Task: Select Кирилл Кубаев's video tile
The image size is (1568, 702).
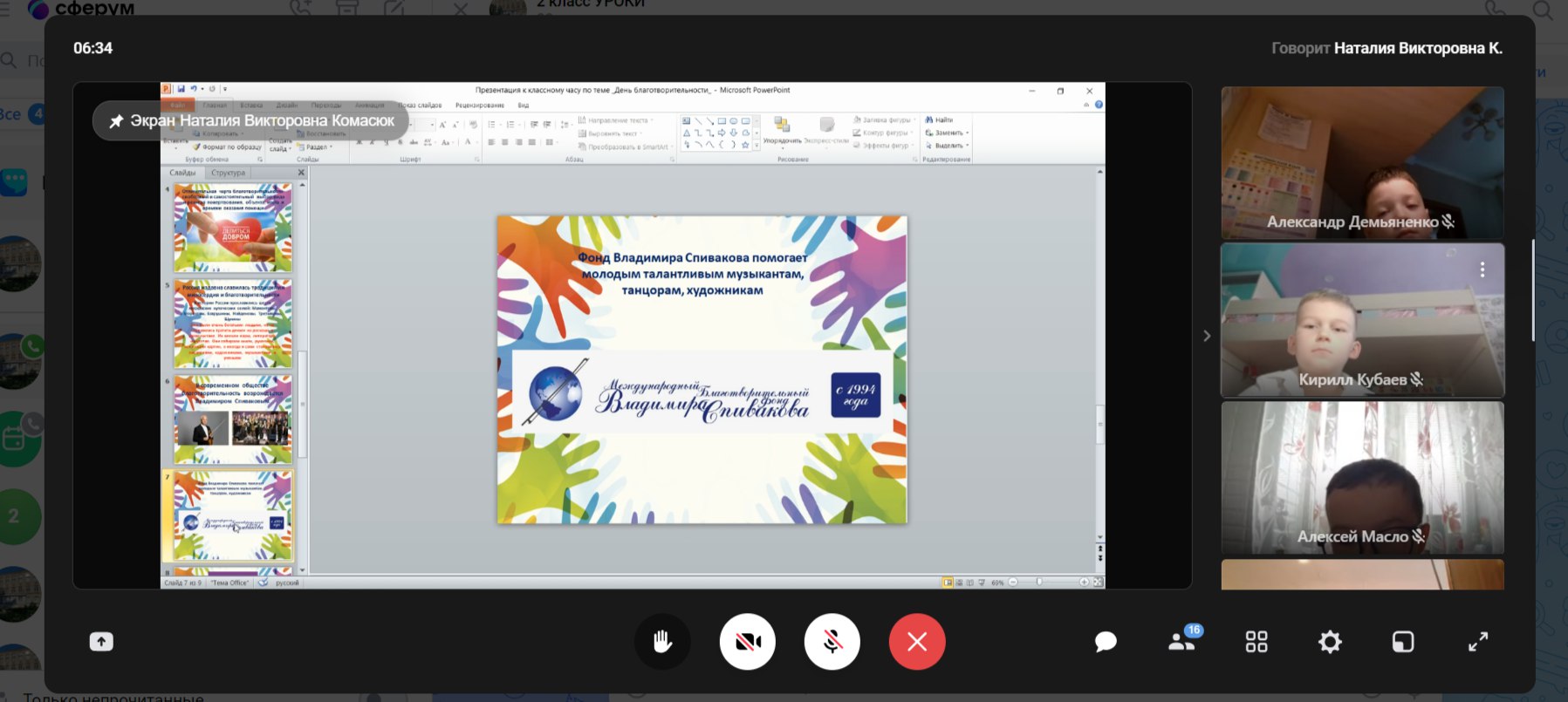Action: pos(1362,320)
